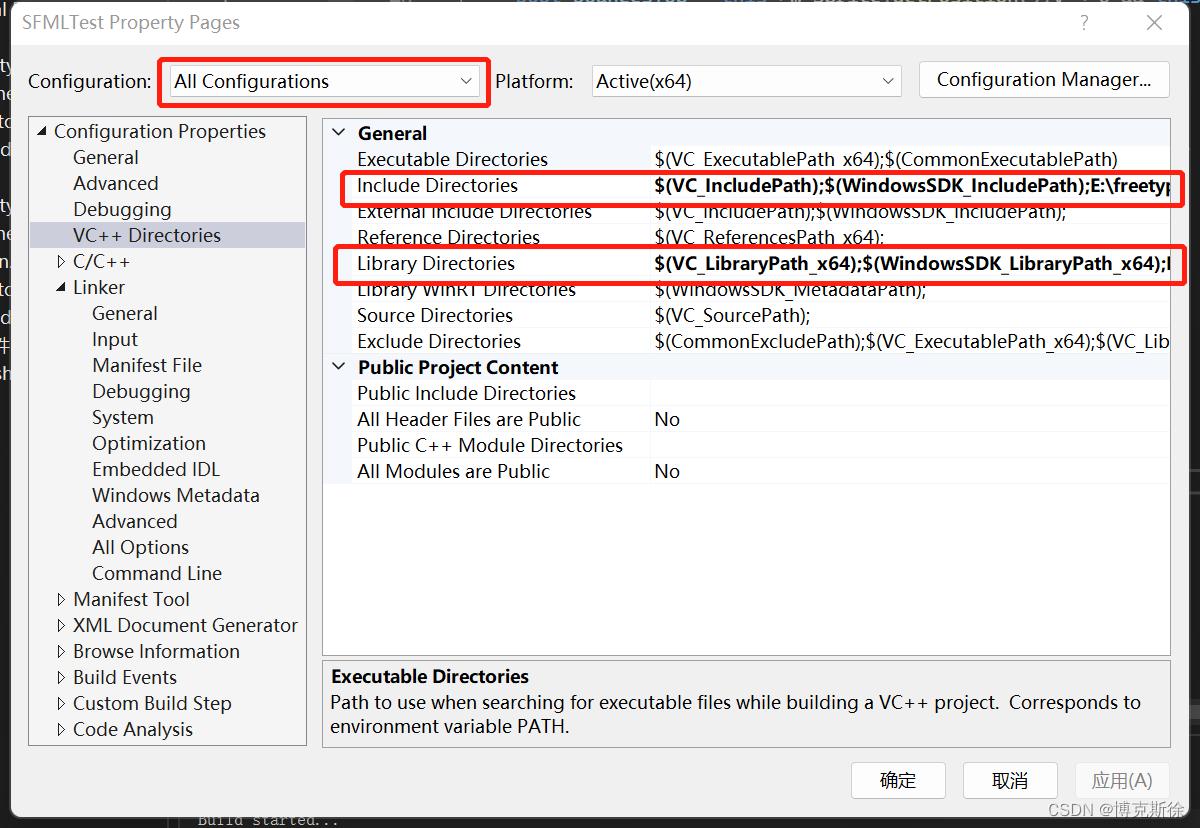Click the help question mark icon

tap(1084, 22)
